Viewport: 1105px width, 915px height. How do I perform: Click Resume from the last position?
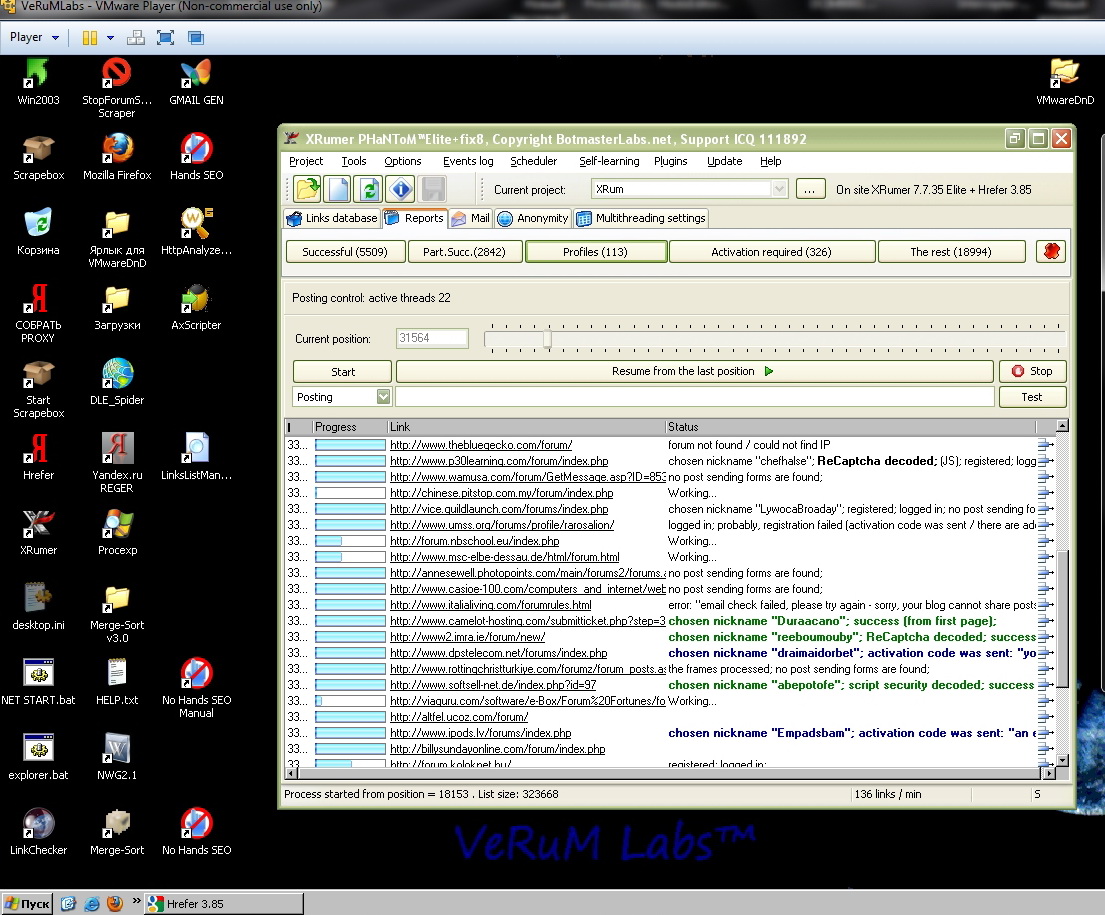693,371
